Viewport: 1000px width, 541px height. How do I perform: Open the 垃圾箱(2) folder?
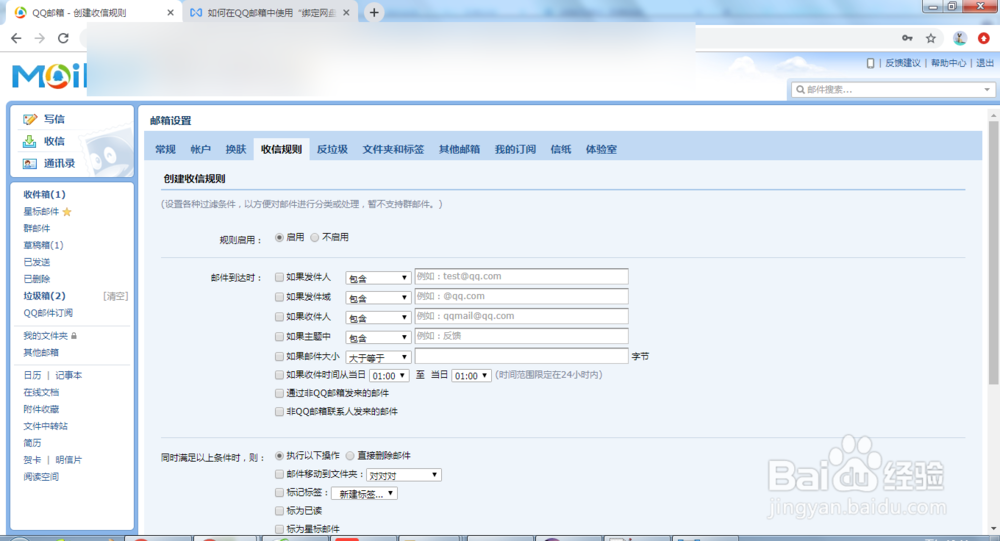(x=44, y=296)
